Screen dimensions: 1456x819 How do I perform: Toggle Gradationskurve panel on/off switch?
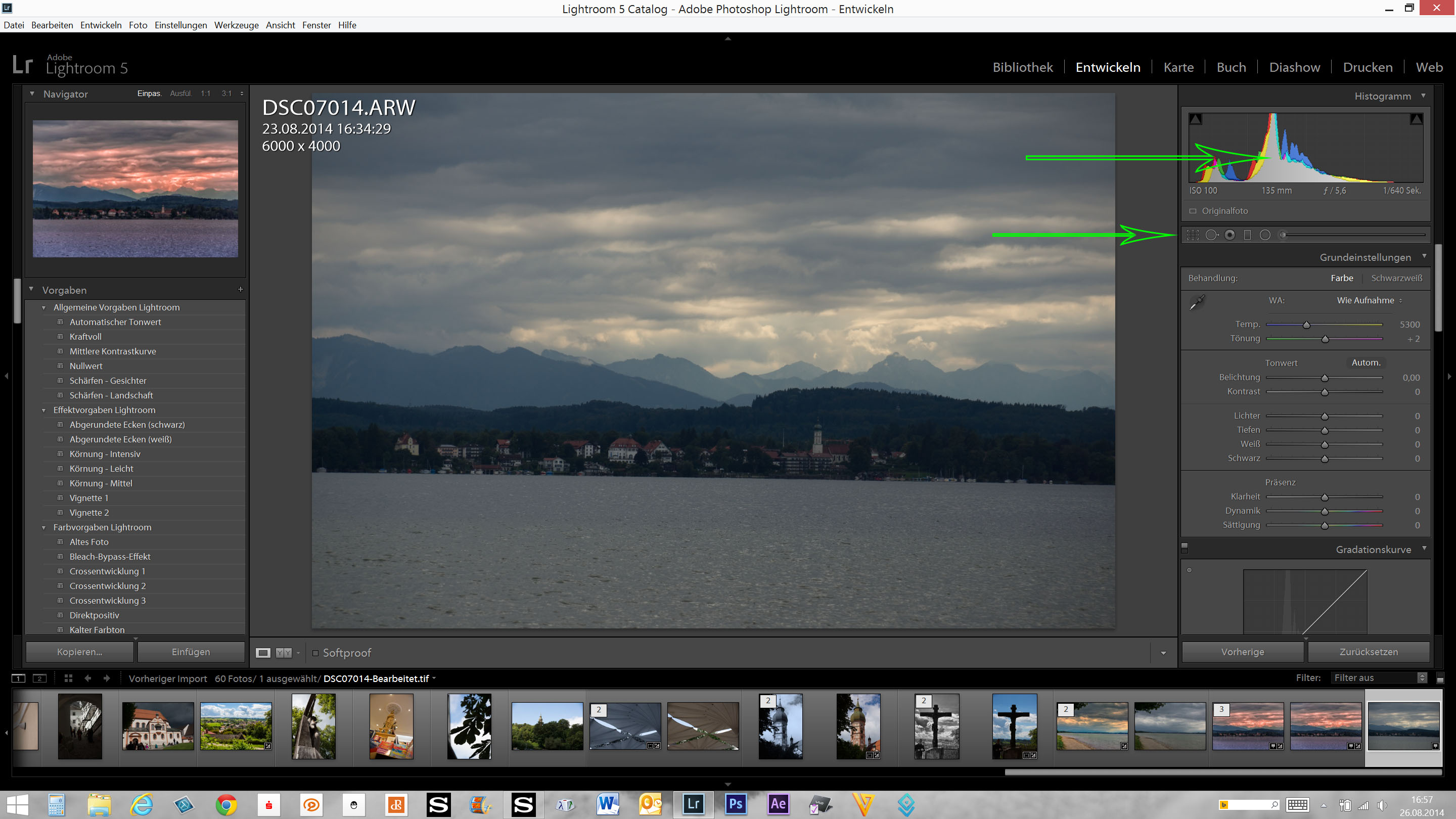click(1185, 548)
